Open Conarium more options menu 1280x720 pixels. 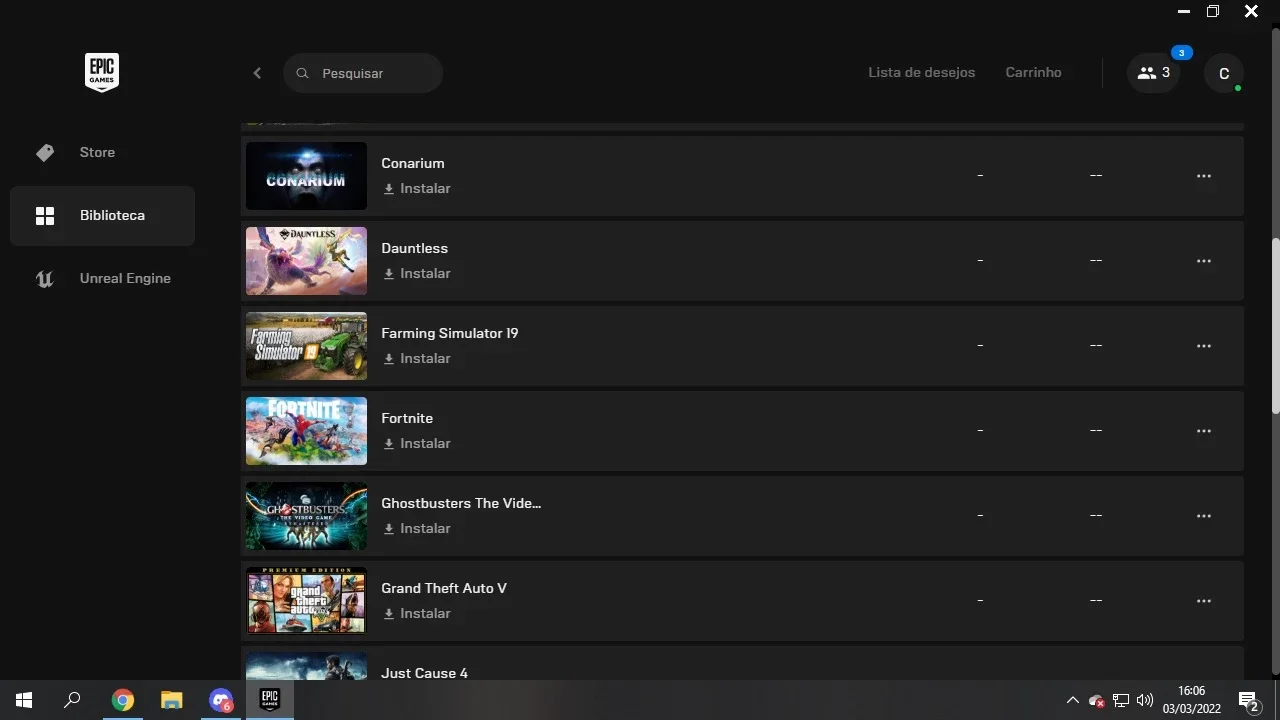pyautogui.click(x=1204, y=176)
